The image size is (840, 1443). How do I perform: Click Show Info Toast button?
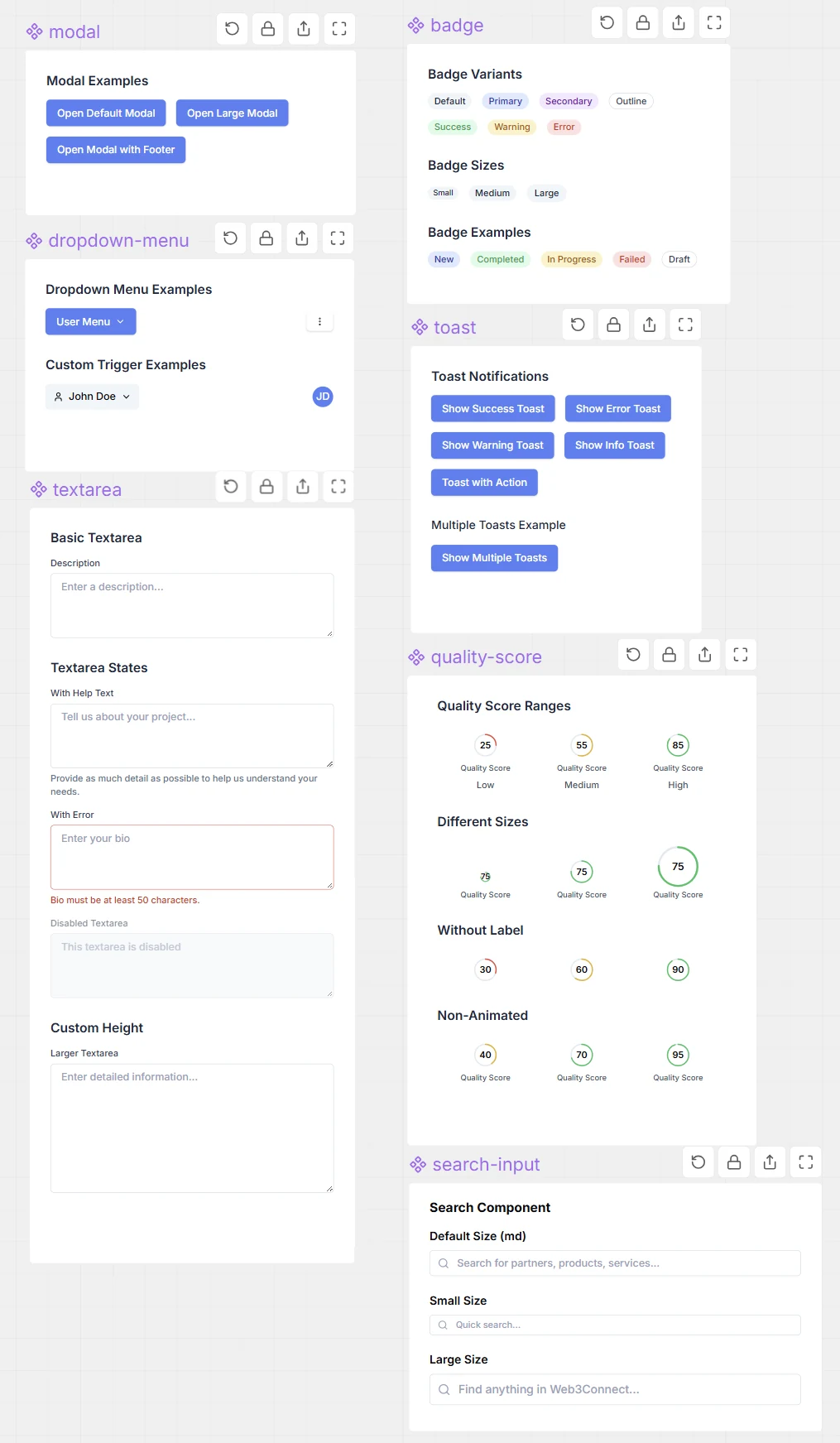pyautogui.click(x=615, y=445)
